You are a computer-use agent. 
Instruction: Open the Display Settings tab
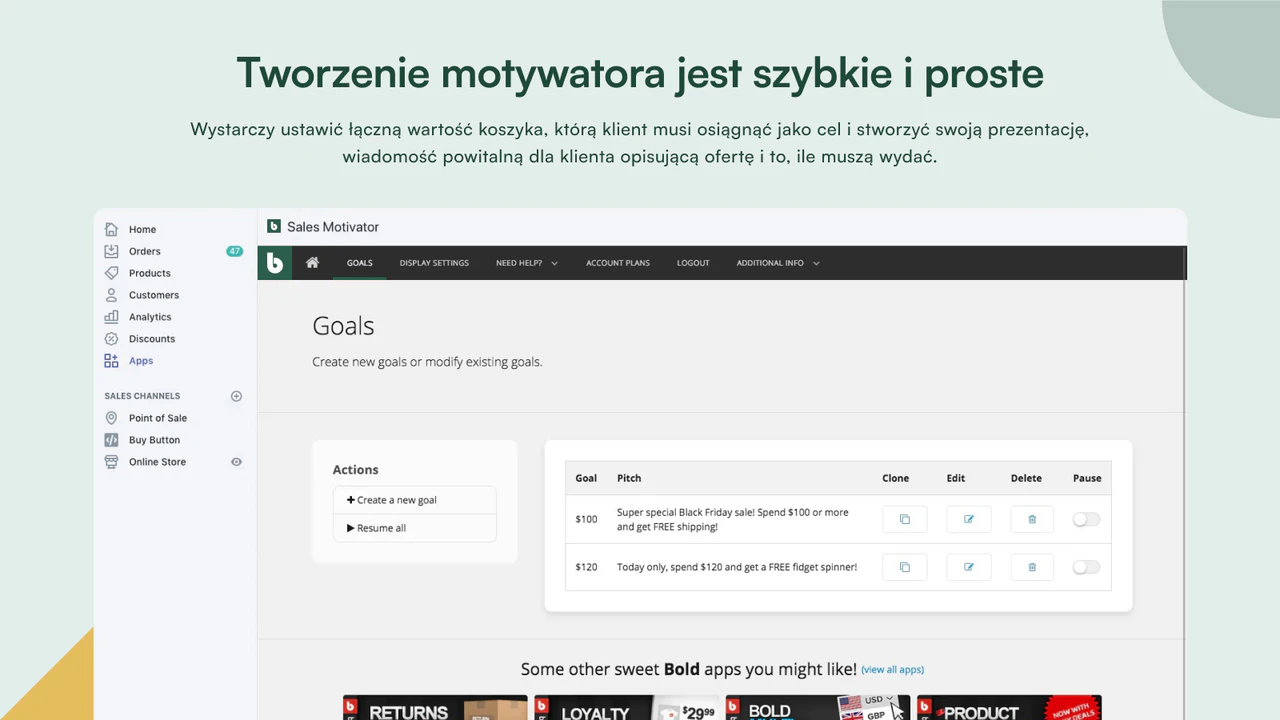434,263
